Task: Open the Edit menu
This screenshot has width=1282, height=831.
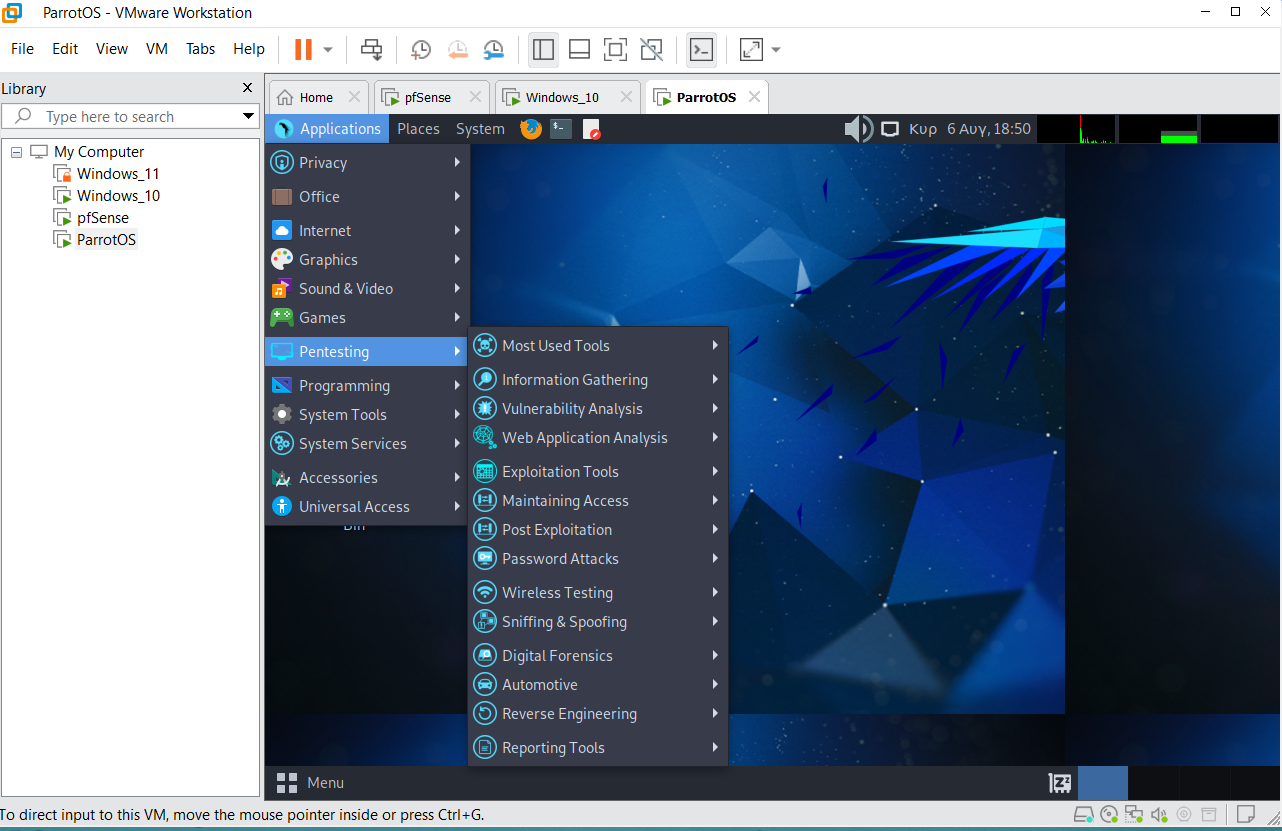Action: click(x=65, y=49)
